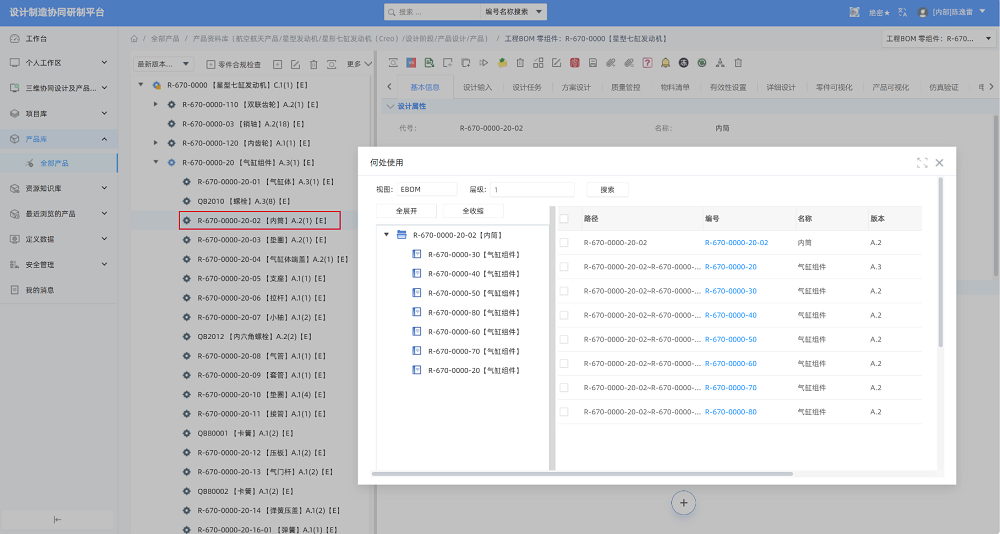Click the 全收缩 button

473,211
